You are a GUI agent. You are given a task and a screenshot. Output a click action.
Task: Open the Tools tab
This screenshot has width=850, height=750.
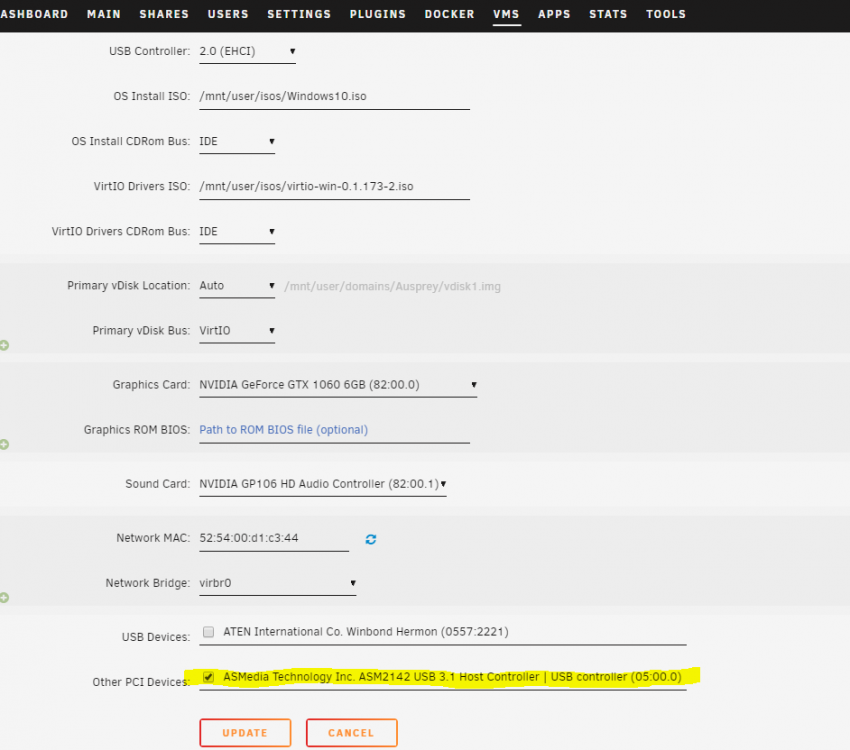coord(666,14)
